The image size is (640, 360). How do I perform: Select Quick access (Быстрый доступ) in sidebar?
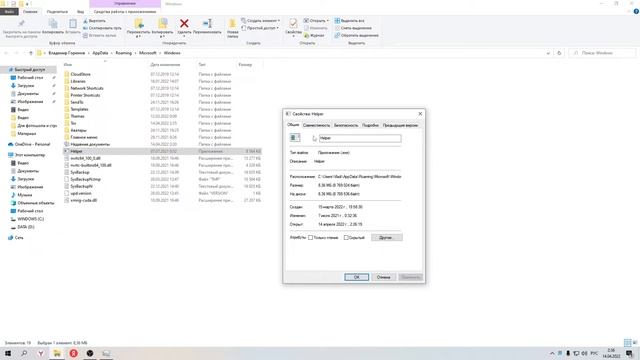(x=29, y=70)
